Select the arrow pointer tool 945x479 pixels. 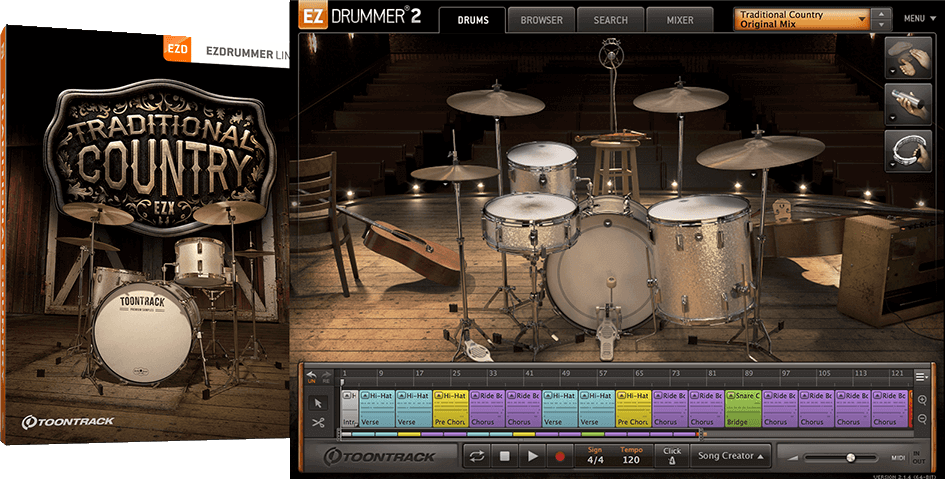coord(319,402)
